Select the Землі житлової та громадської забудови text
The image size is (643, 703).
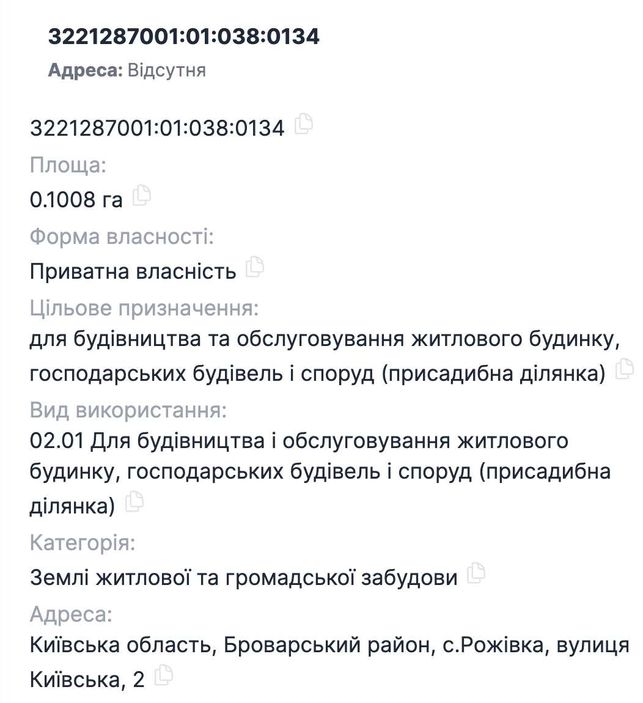pos(243,577)
